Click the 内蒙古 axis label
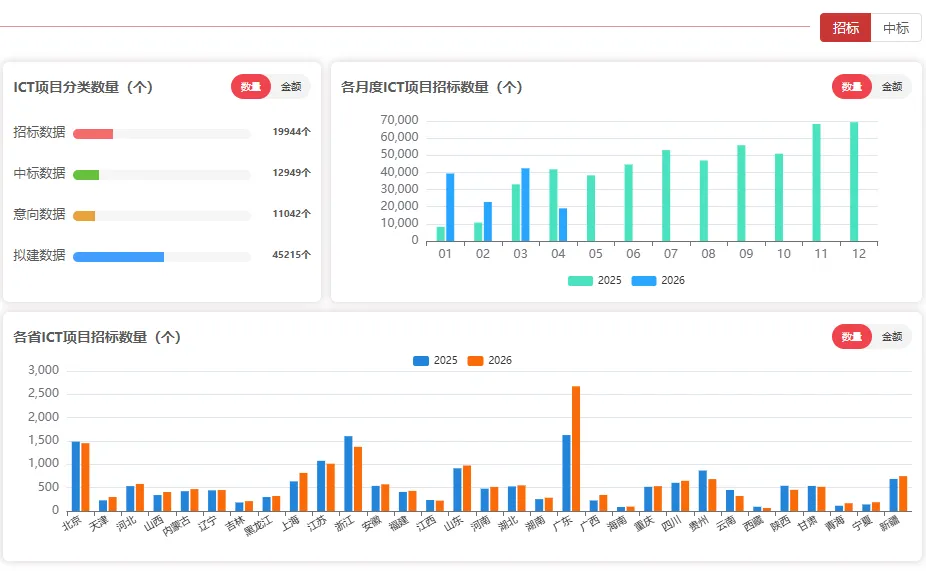The image size is (926, 571). [176, 525]
